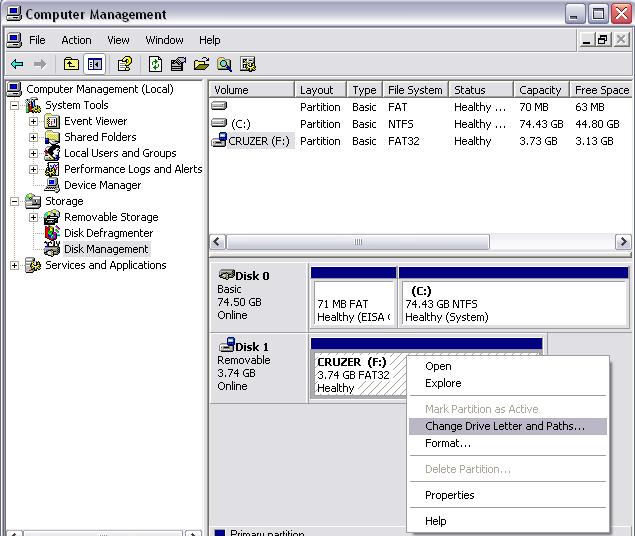Viewport: 635px width, 536px height.
Task: Expand the Shared Folders tree node
Action: (33, 137)
